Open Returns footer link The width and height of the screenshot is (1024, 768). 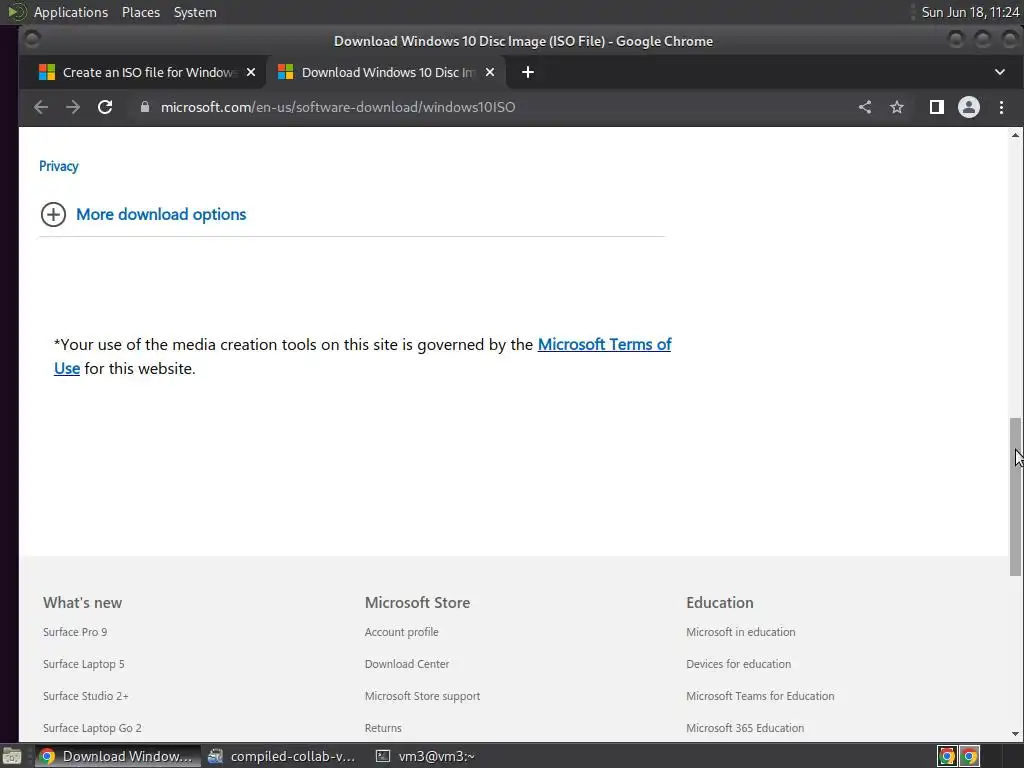[383, 728]
